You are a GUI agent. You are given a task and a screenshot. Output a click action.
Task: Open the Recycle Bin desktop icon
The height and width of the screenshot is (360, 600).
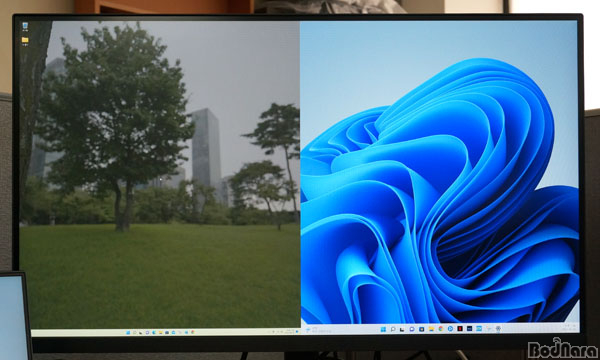[x=25, y=26]
